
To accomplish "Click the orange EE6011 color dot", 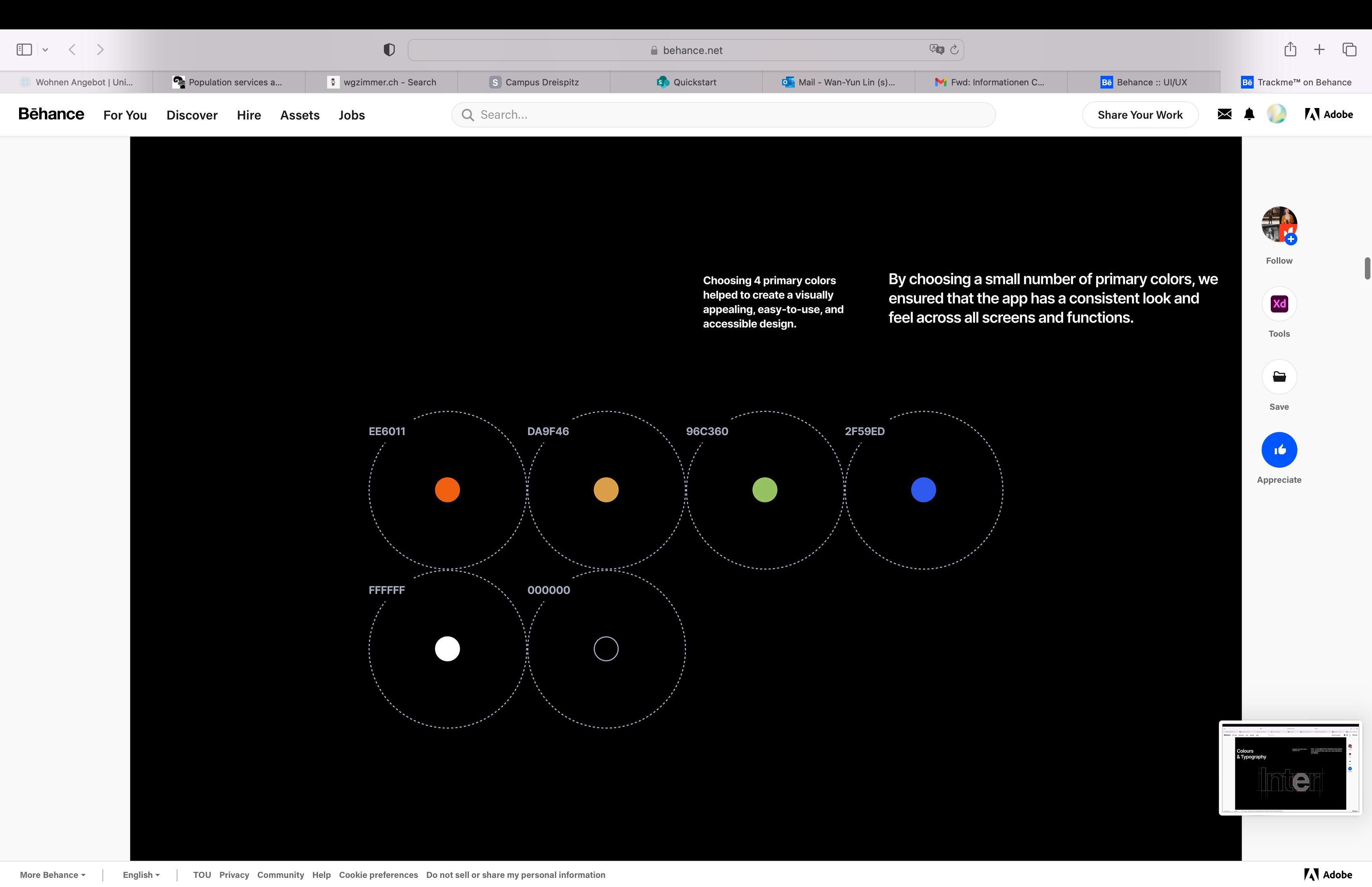I will pyautogui.click(x=447, y=490).
